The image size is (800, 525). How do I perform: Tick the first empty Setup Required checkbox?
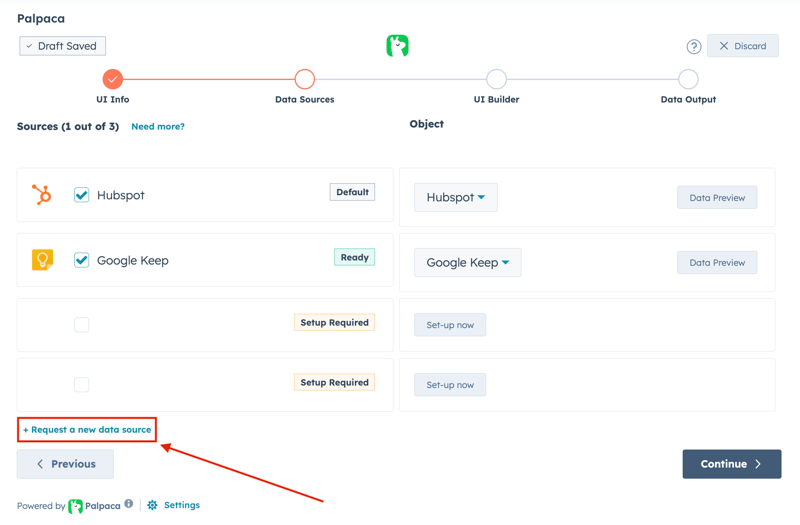pos(82,324)
